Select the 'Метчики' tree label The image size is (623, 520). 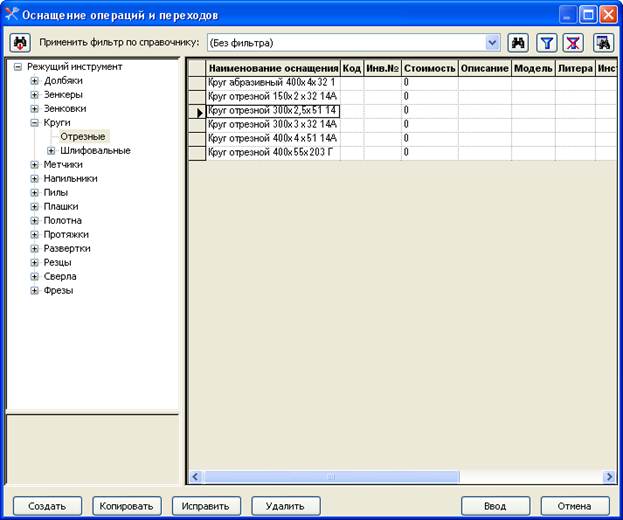[63, 164]
